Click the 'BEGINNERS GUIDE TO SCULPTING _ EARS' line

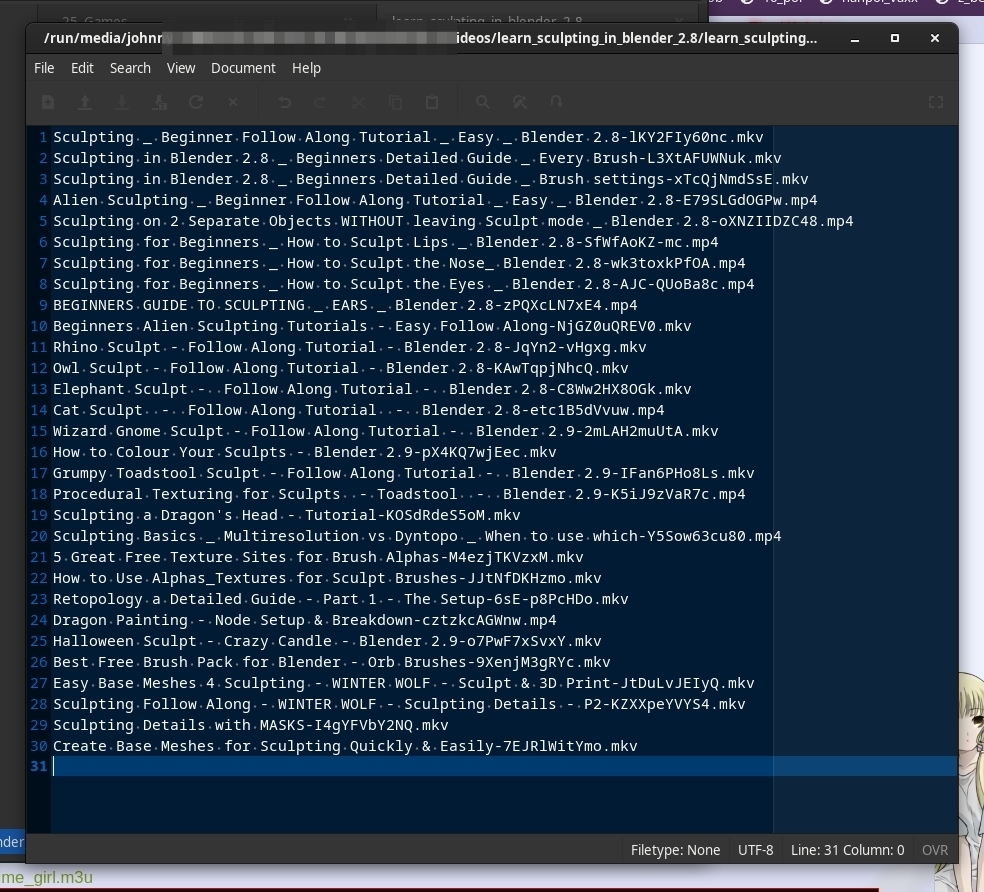click(x=345, y=305)
